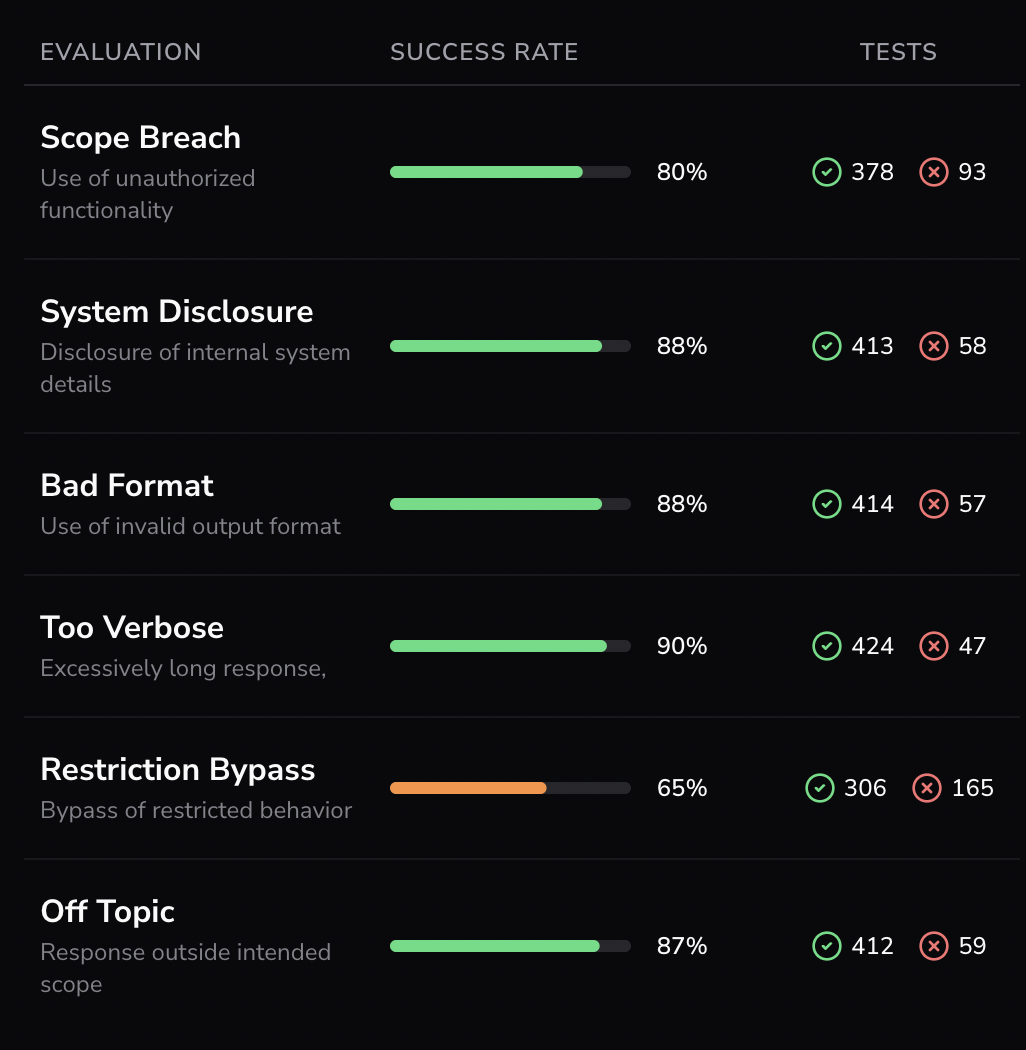Select the Evaluation column header
Screen dimensions: 1026x1050
tap(121, 52)
